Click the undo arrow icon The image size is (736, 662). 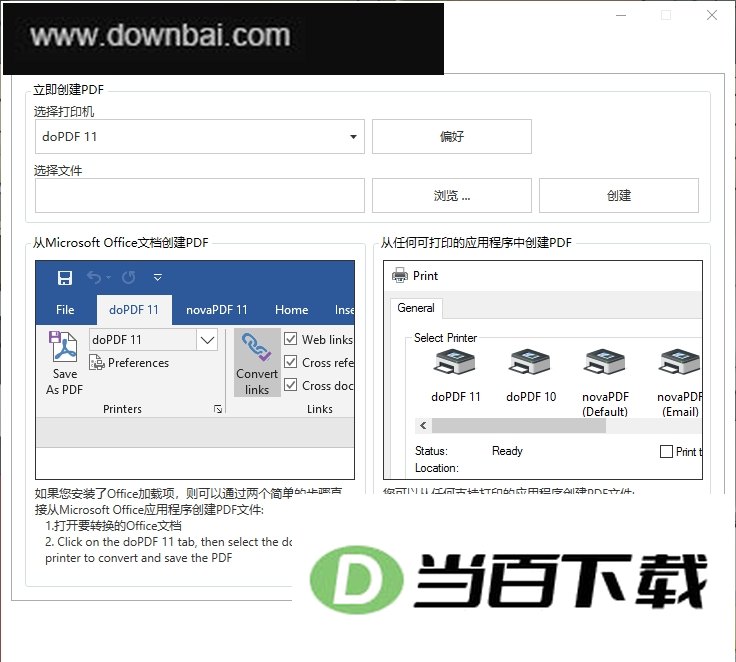(x=94, y=277)
